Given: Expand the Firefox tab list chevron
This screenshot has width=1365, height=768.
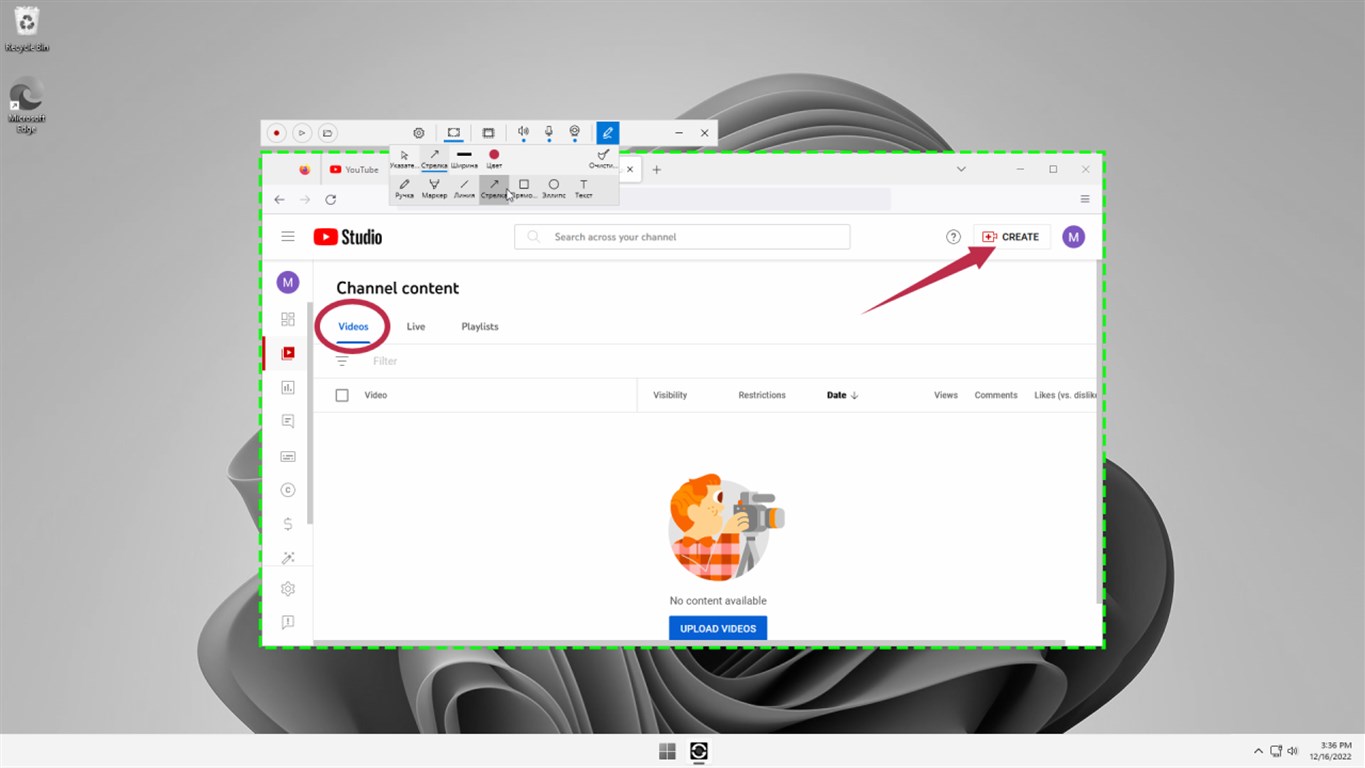Looking at the screenshot, I should click(x=961, y=169).
